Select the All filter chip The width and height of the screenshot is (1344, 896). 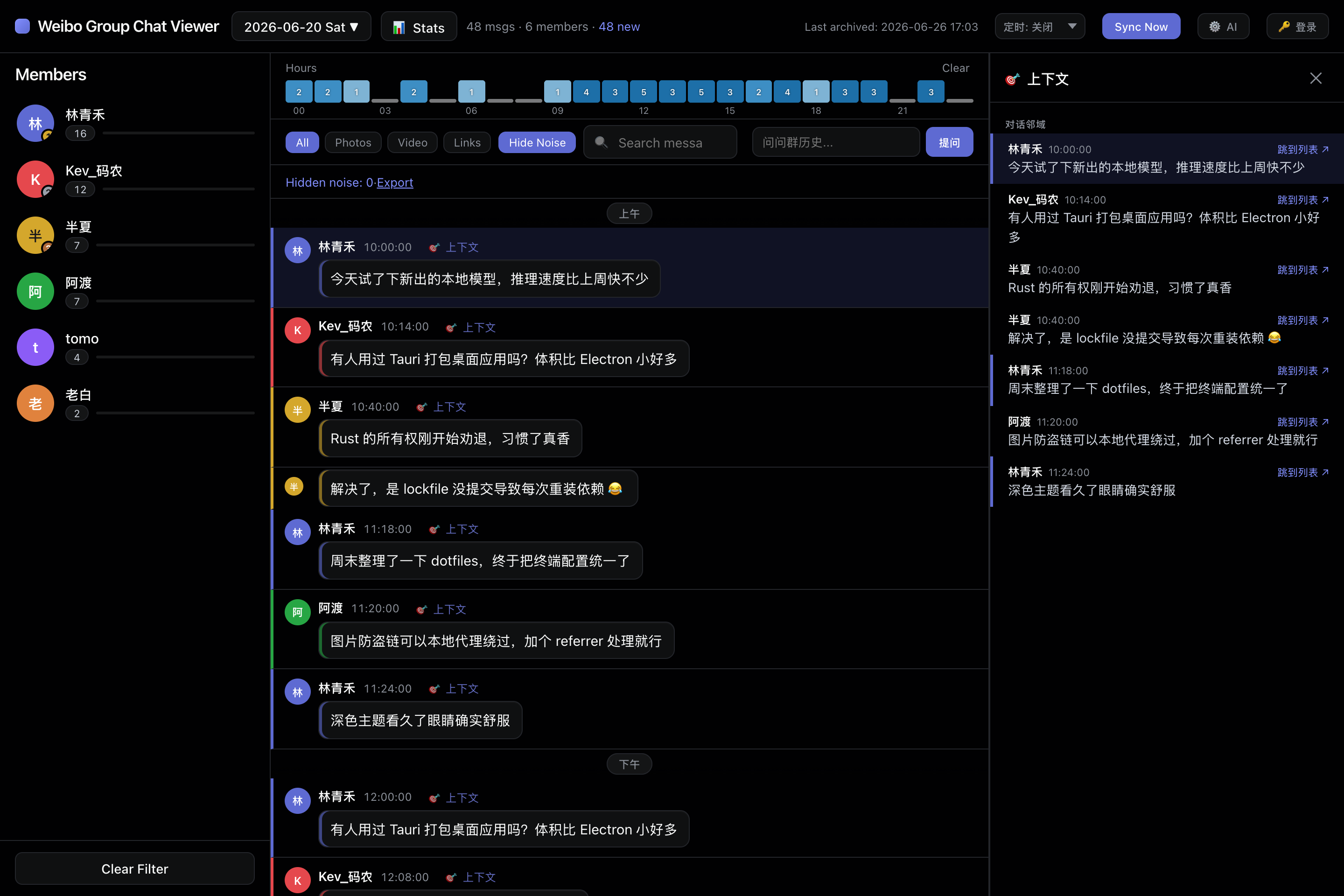(302, 142)
